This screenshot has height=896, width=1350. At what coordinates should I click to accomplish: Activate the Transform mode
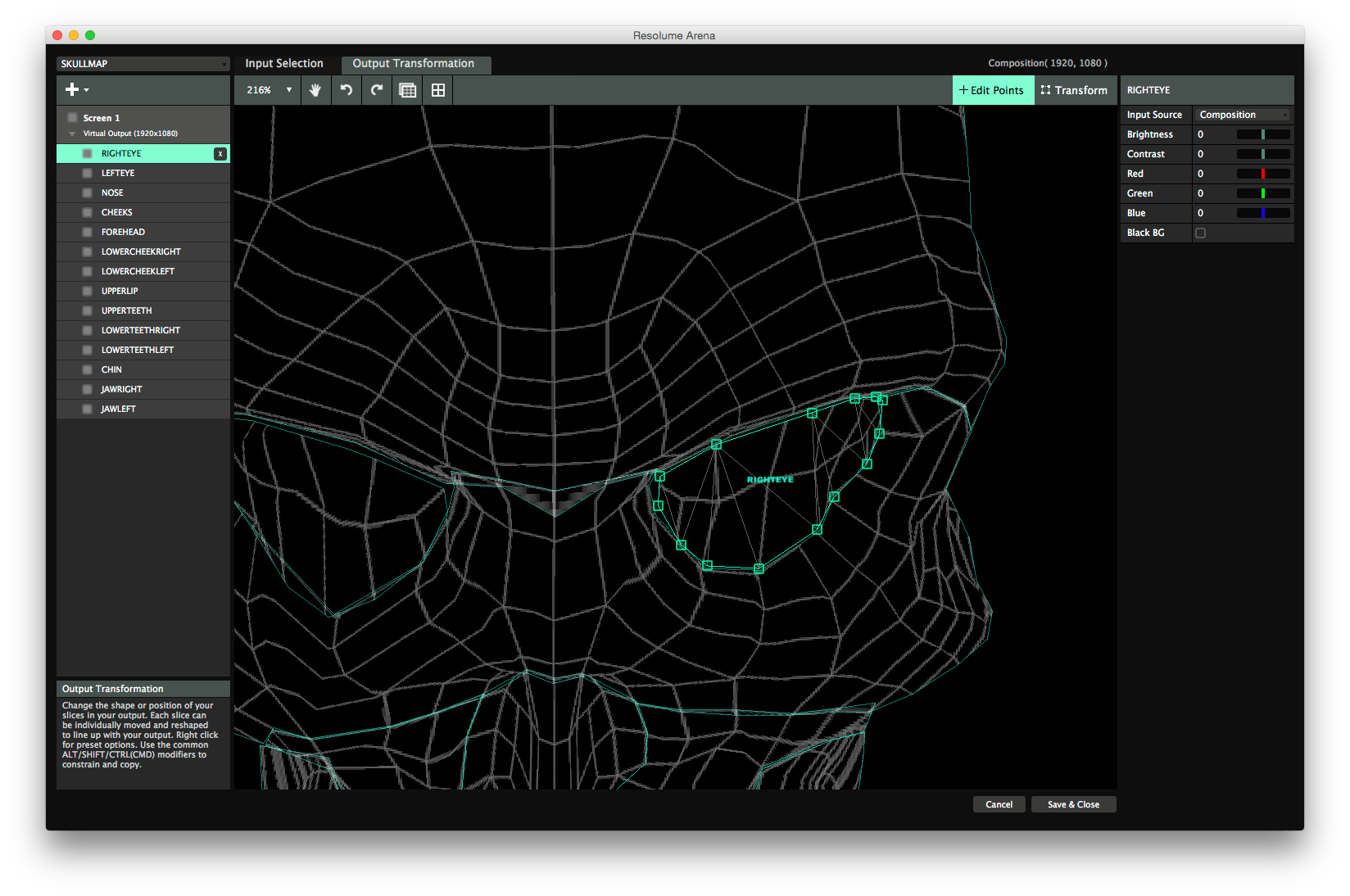(1074, 90)
